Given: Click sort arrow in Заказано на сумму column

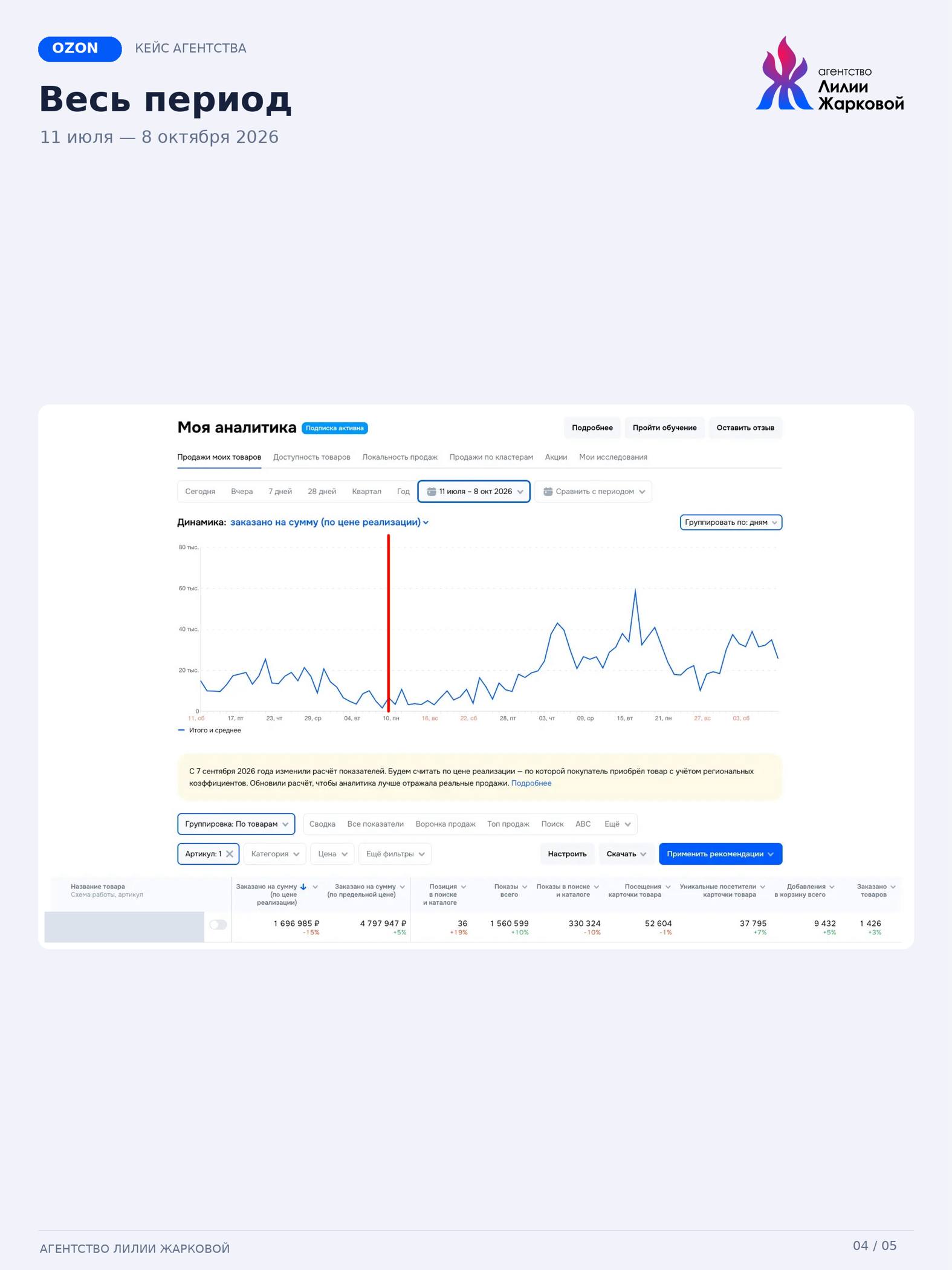Looking at the screenshot, I should click(x=303, y=887).
